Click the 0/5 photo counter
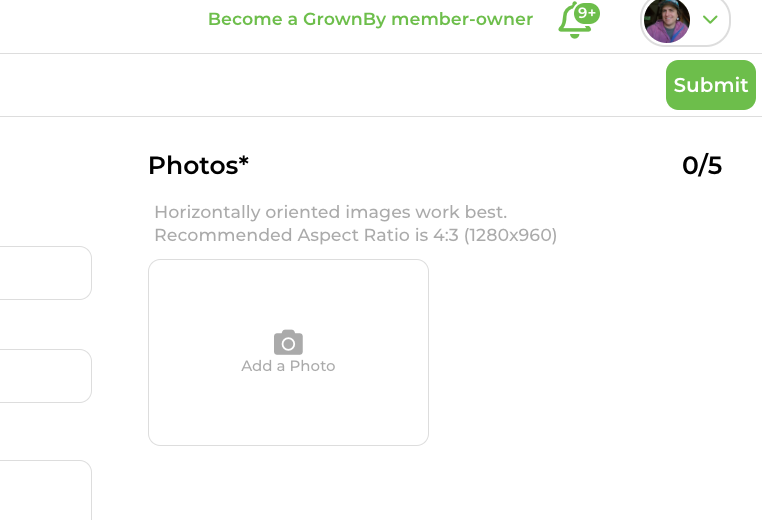The image size is (762, 520). click(x=702, y=166)
